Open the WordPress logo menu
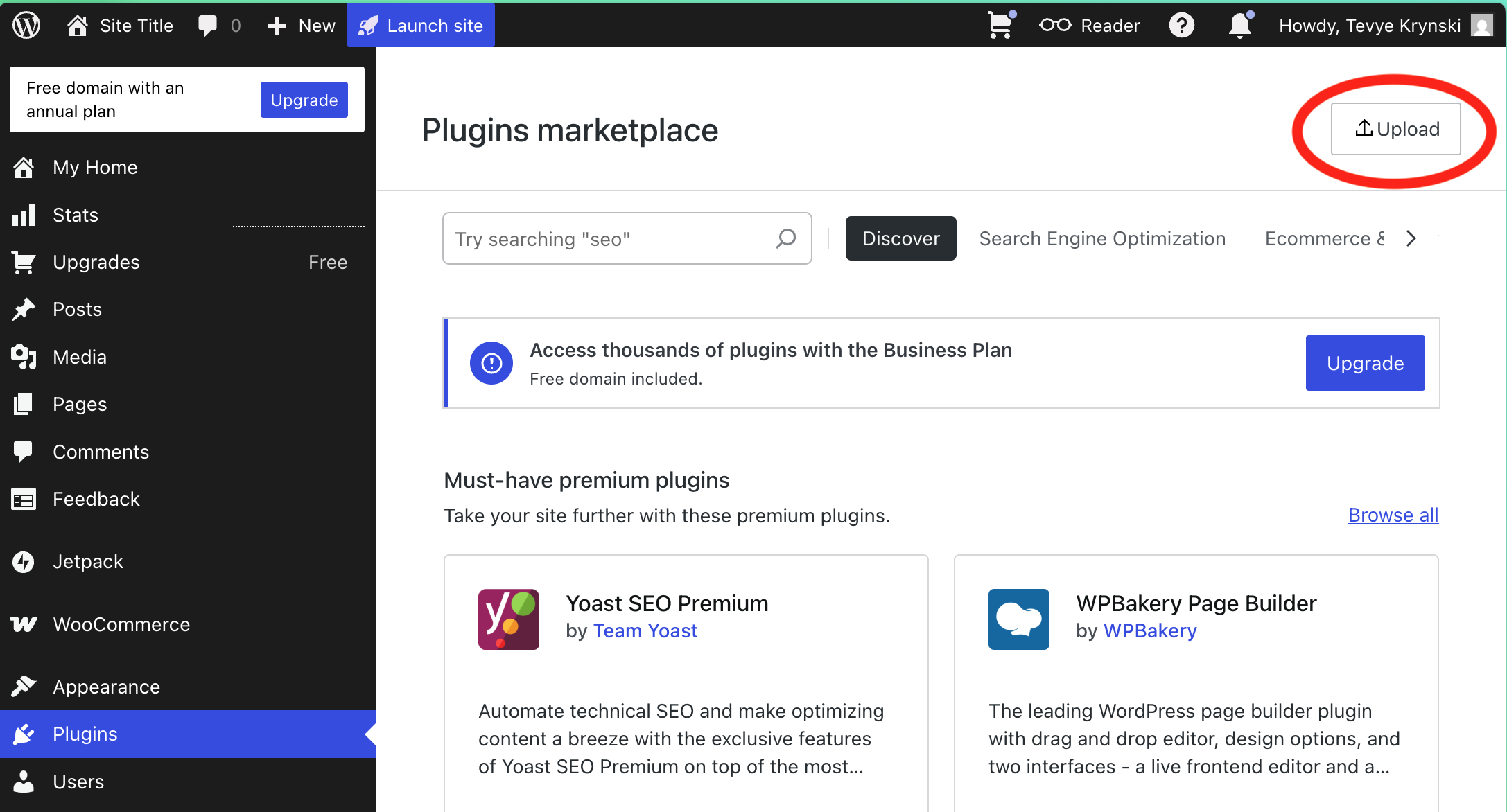Screen dimensions: 1507x812 (26, 26)
